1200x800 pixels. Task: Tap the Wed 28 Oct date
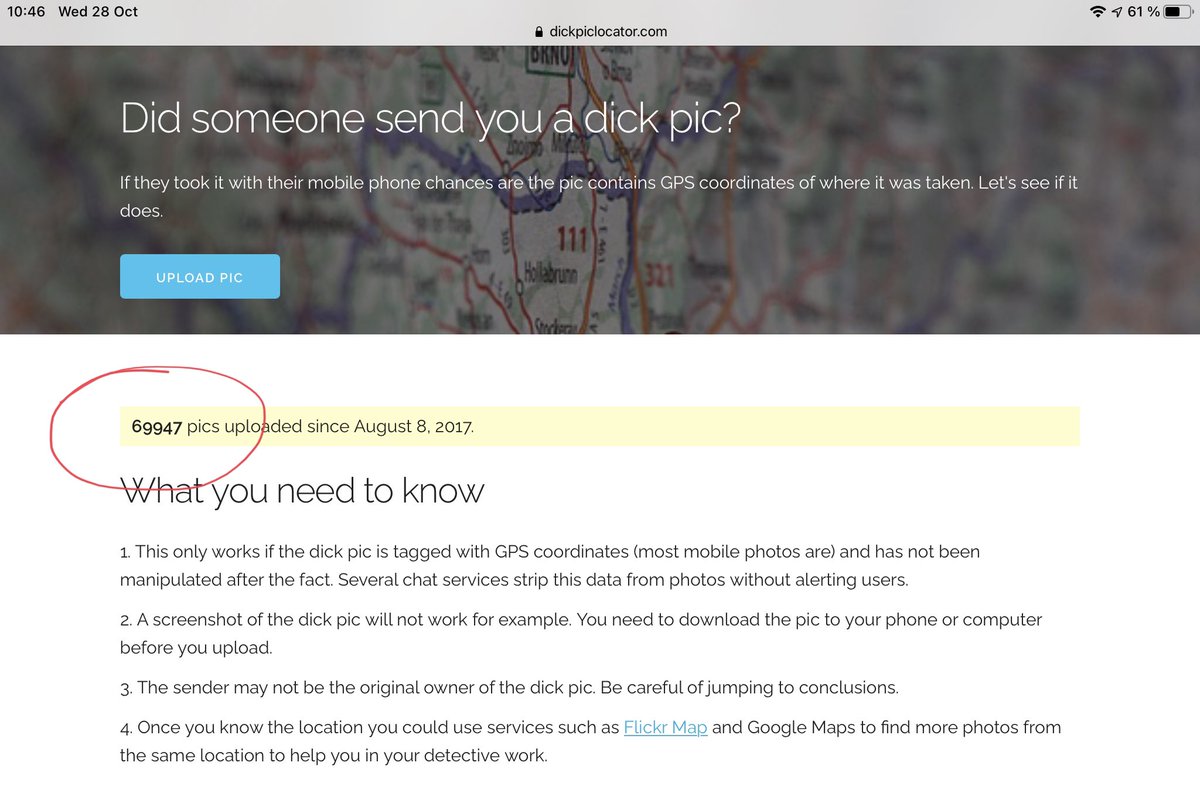pyautogui.click(x=98, y=12)
